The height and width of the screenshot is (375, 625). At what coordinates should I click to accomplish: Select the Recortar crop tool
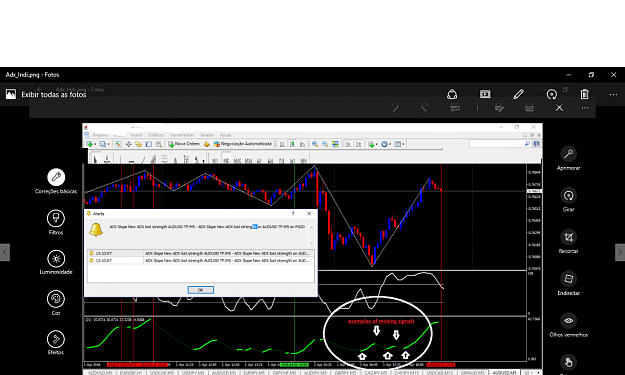click(x=568, y=241)
